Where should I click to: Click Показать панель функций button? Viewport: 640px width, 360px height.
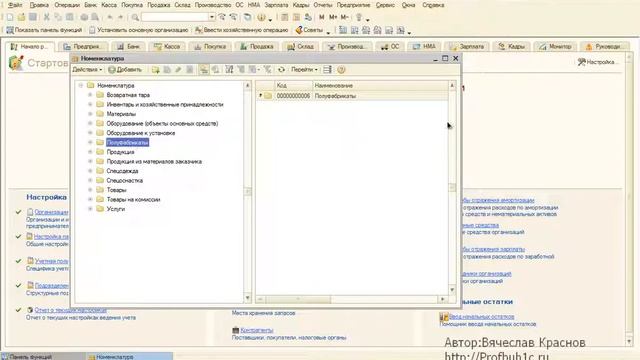coord(44,30)
